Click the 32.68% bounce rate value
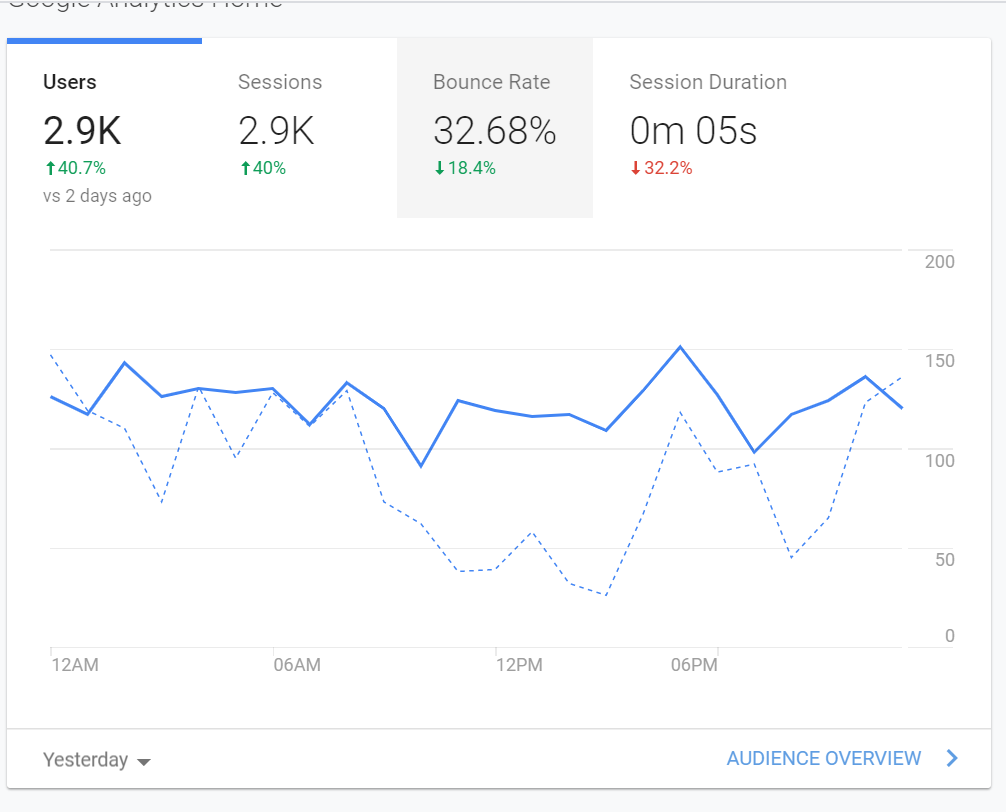Viewport: 1006px width, 812px height. pos(494,131)
